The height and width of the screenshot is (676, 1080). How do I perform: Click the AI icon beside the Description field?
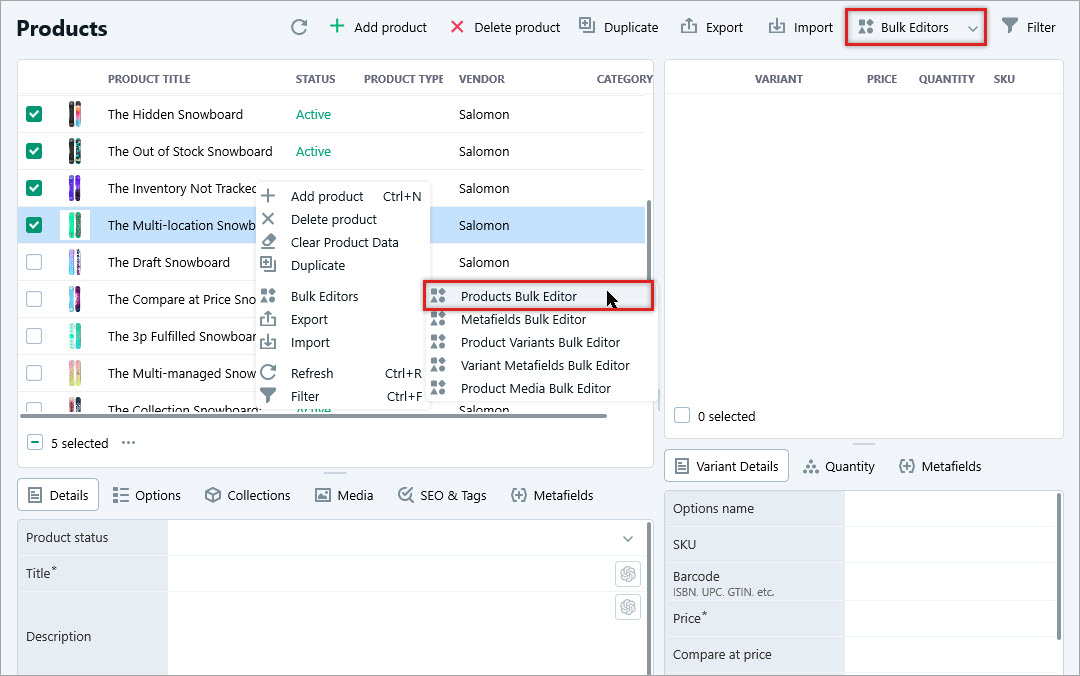627,607
